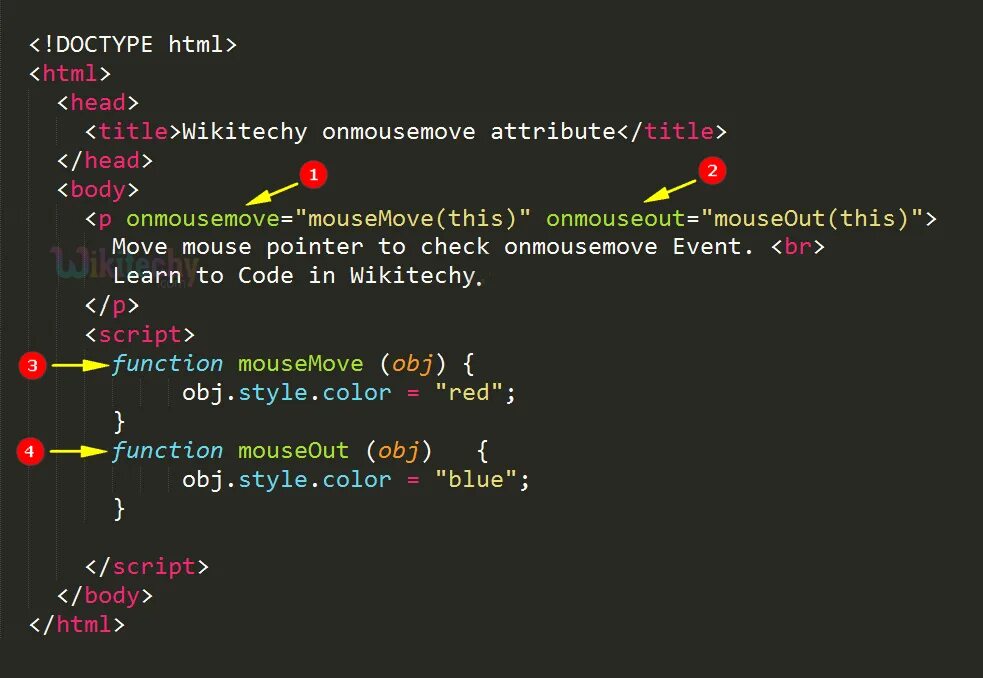Click the DOCTYPE html declaration line
983x678 pixels.
133,45
